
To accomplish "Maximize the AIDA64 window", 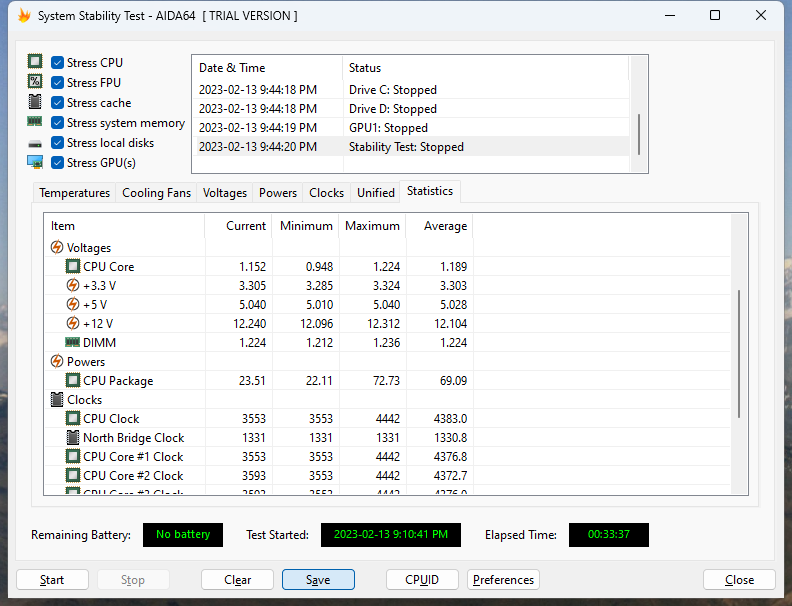I will [x=715, y=15].
